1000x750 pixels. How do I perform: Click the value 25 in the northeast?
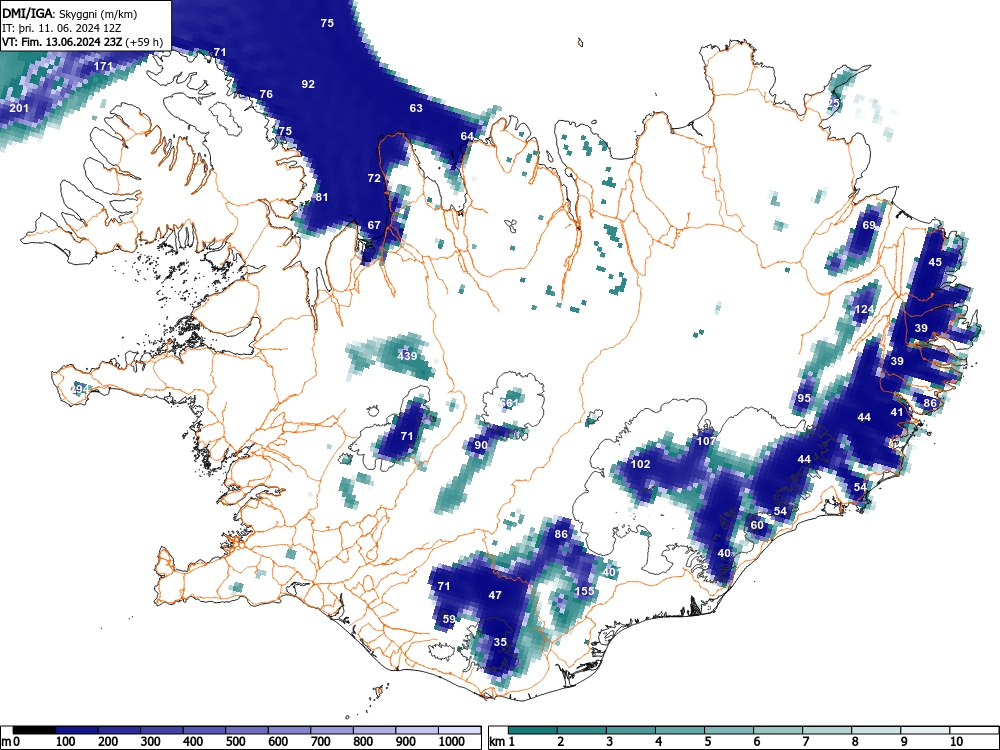(x=834, y=103)
